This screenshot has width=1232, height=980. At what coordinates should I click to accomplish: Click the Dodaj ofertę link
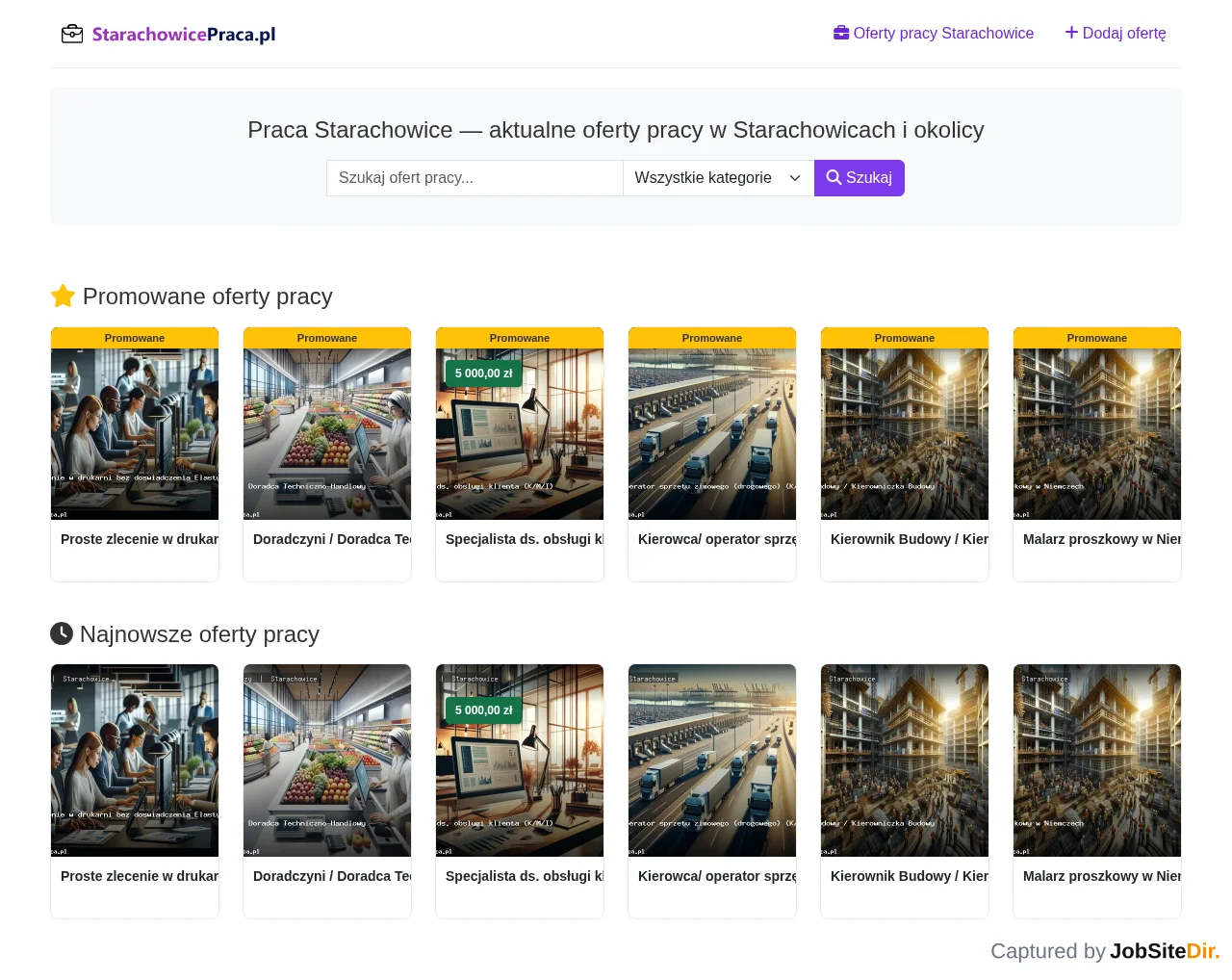click(1116, 34)
